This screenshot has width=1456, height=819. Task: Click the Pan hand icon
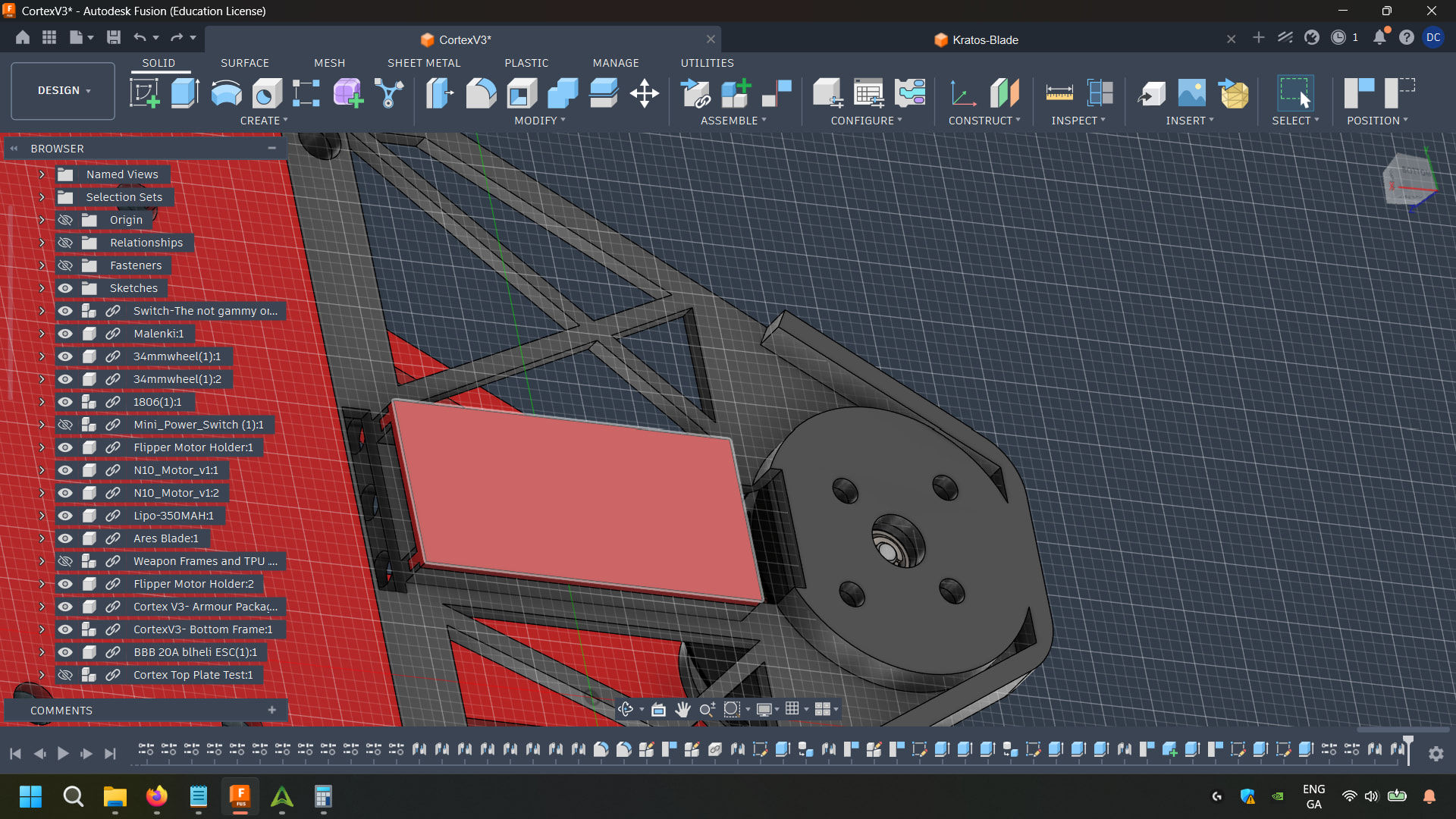(682, 709)
